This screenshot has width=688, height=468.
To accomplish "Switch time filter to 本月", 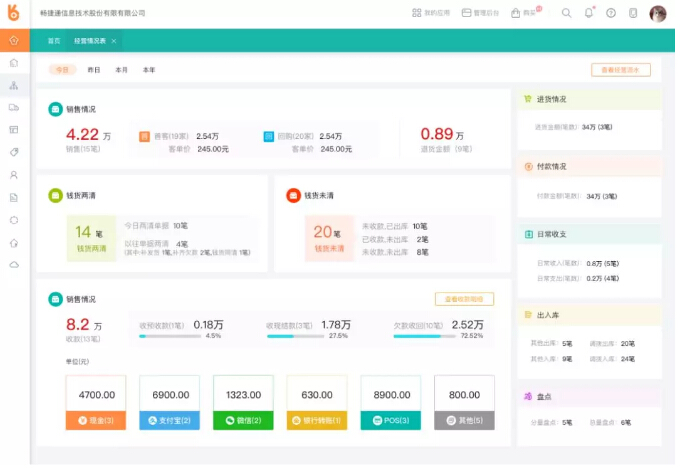I will pos(121,70).
